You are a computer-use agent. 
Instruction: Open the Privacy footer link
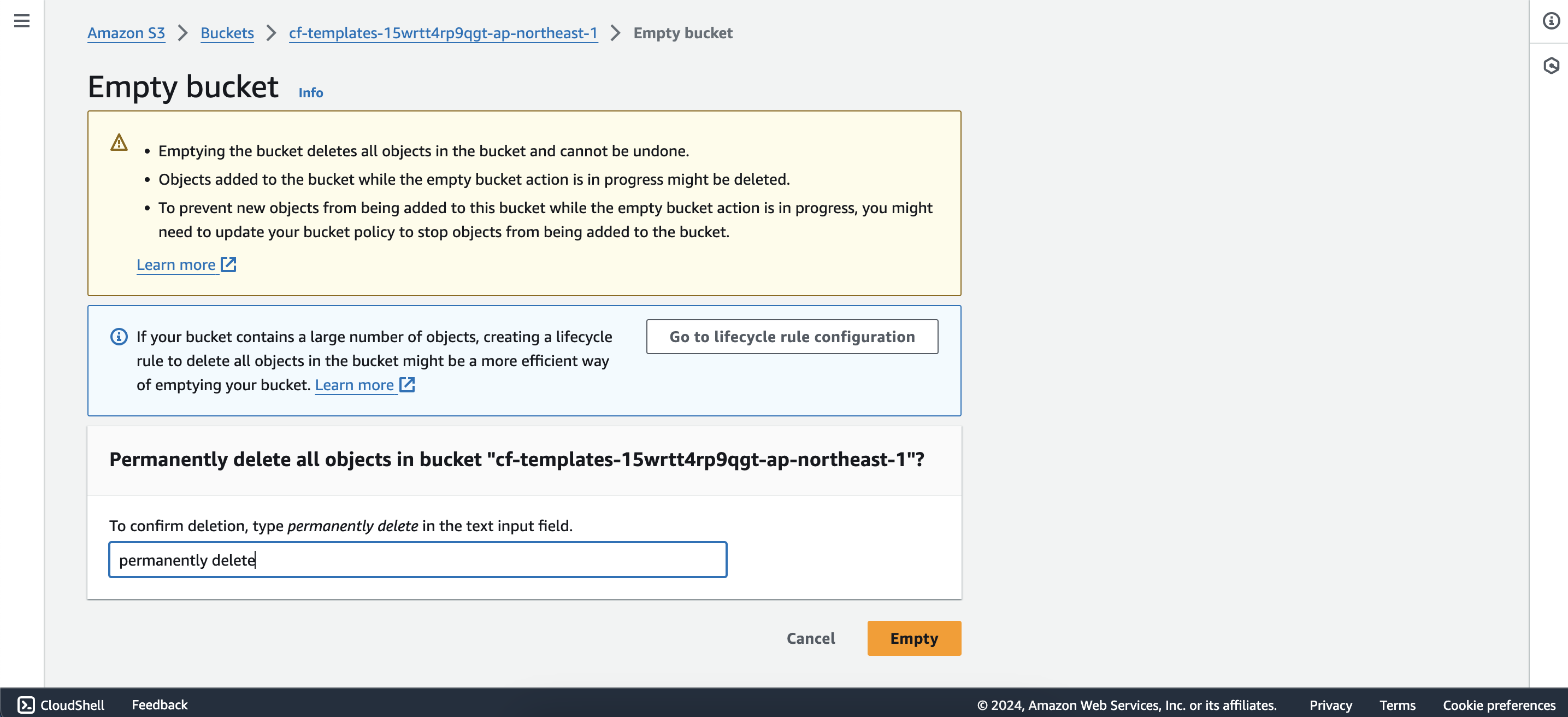tap(1330, 704)
